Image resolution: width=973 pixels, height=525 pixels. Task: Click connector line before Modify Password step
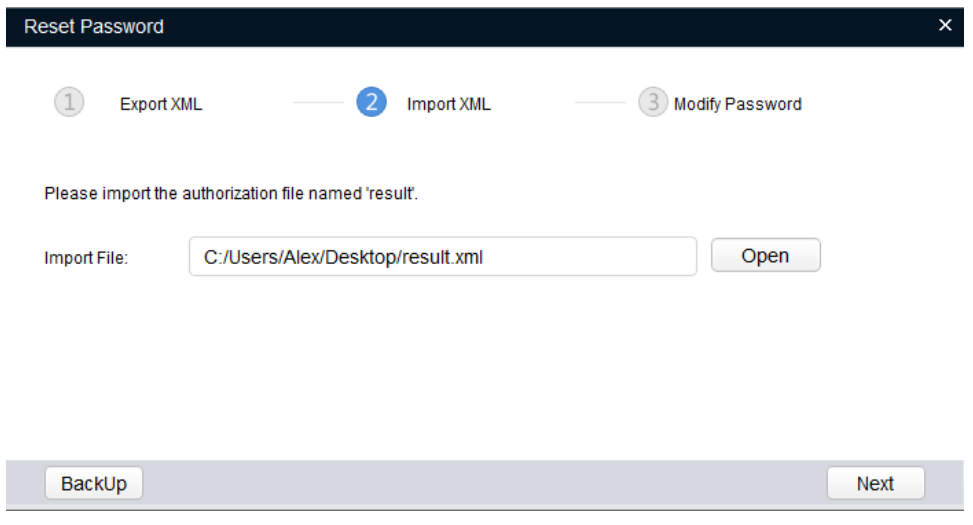coord(600,103)
